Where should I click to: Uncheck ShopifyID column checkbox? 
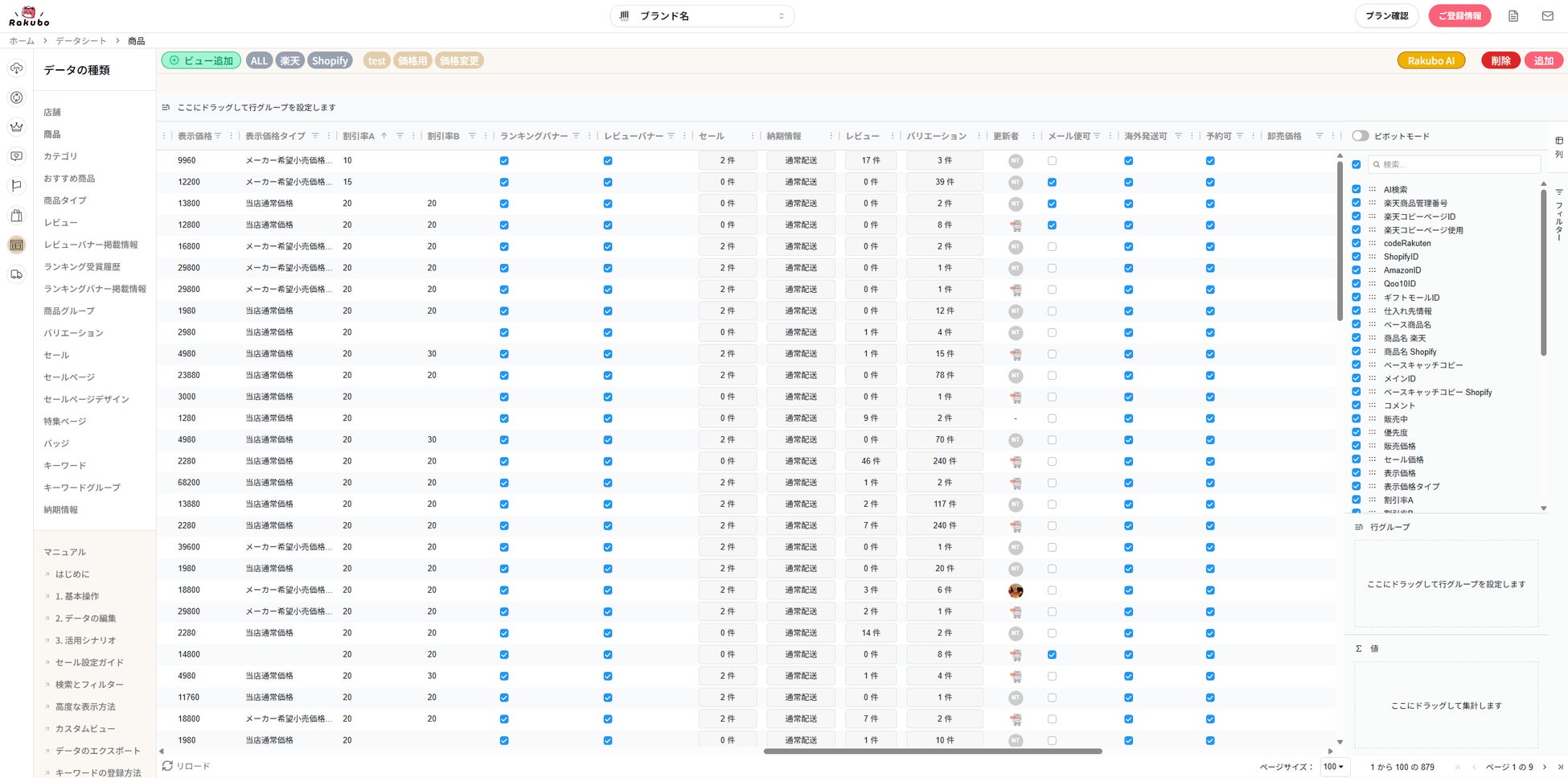[x=1357, y=257]
